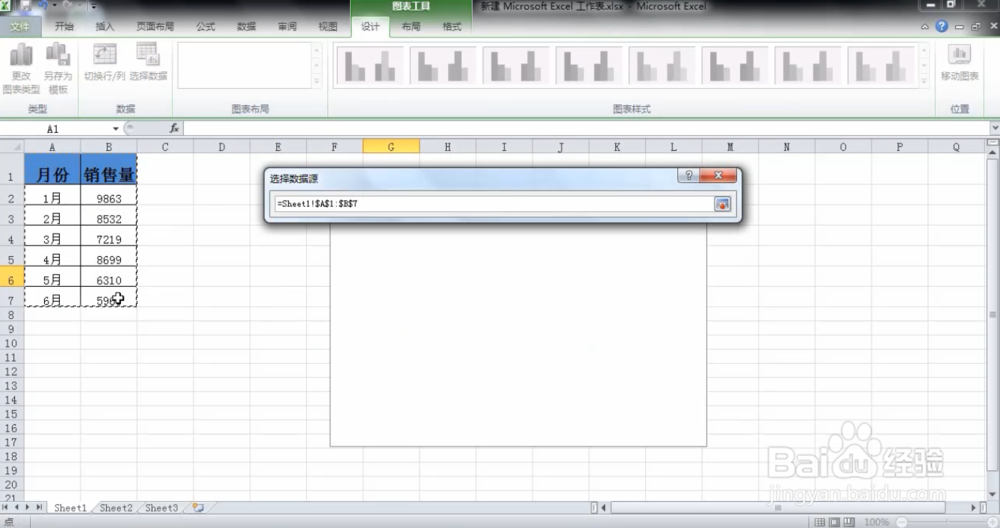The height and width of the screenshot is (528, 1000).
Task: Switch to Sheet2 tab
Action: coord(116,508)
